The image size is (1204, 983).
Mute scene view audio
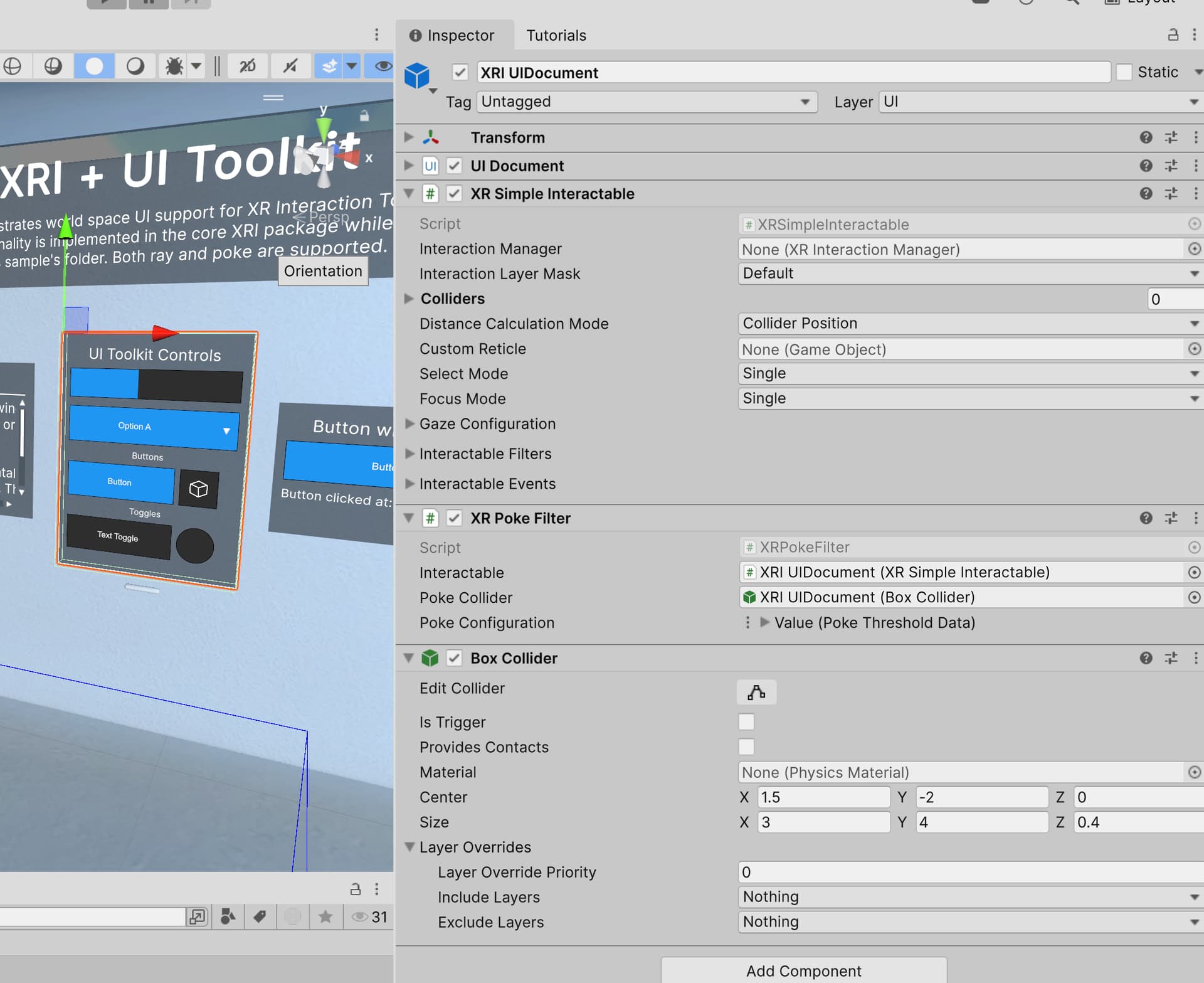click(x=290, y=66)
